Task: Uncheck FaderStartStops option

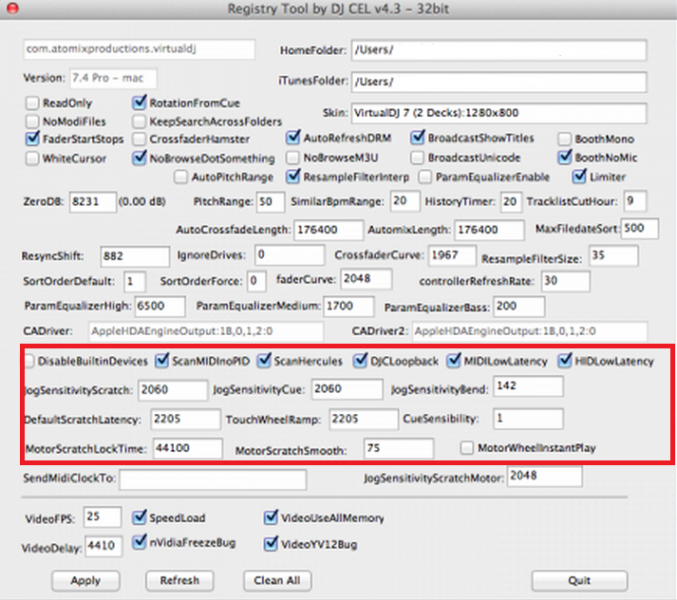Action: pyautogui.click(x=32, y=139)
